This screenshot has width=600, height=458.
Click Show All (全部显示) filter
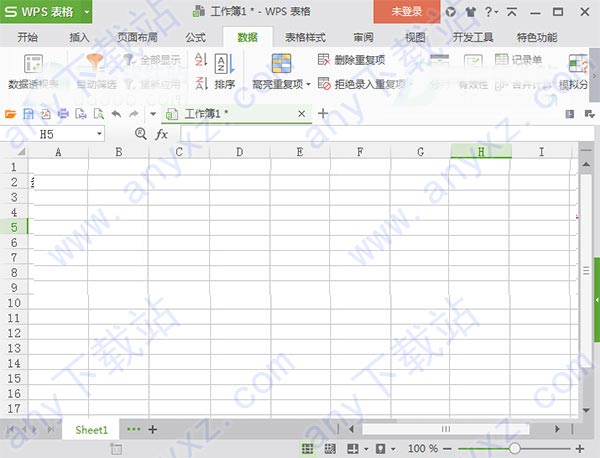tap(152, 60)
